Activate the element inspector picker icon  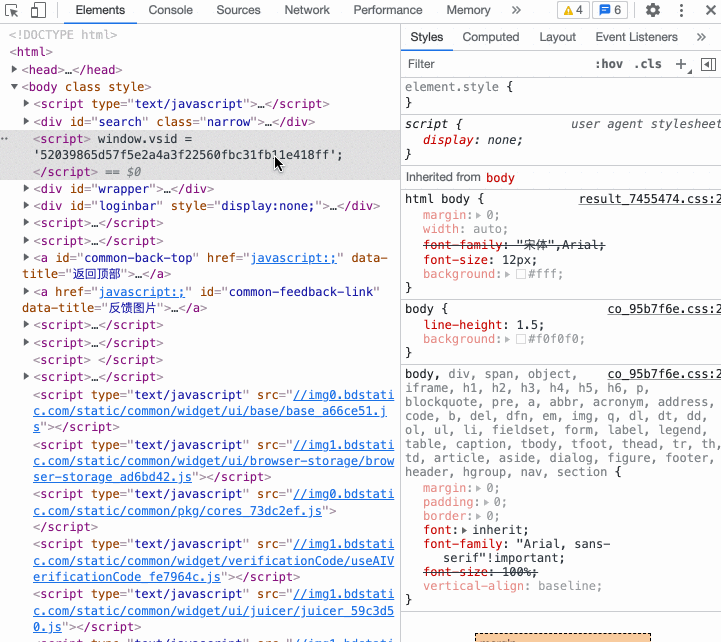click(11, 10)
